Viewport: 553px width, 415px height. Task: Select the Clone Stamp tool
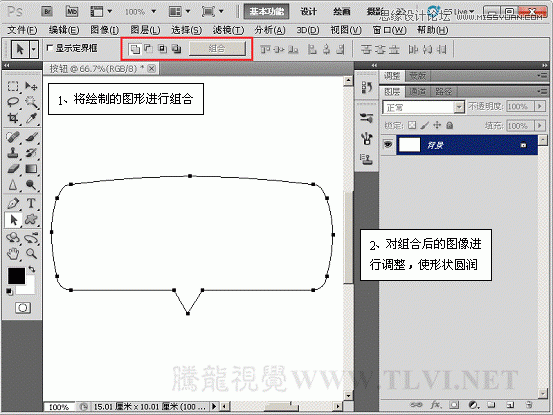click(13, 153)
